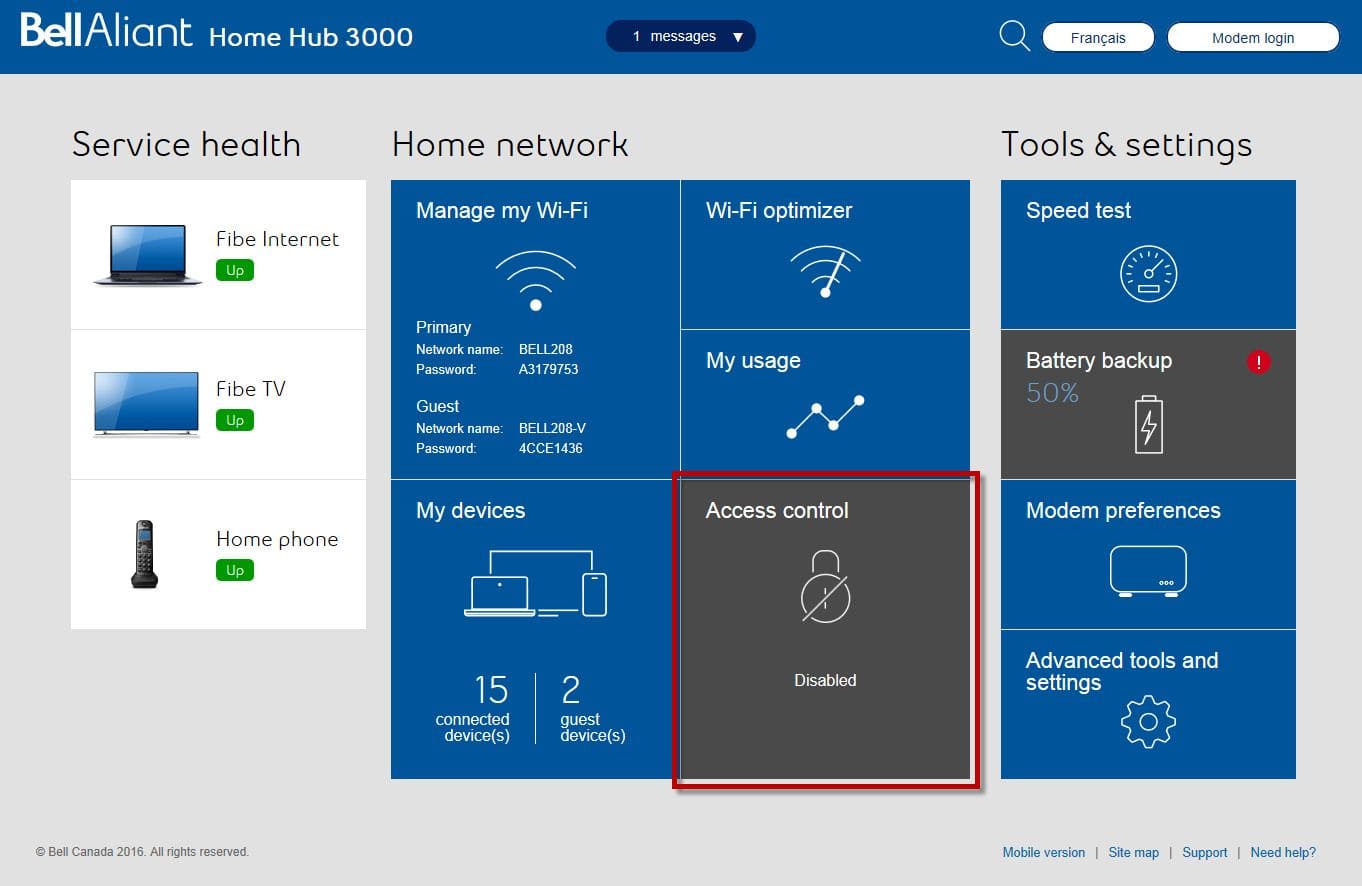1362x886 pixels.
Task: Open the search magnifying glass
Action: [1013, 35]
